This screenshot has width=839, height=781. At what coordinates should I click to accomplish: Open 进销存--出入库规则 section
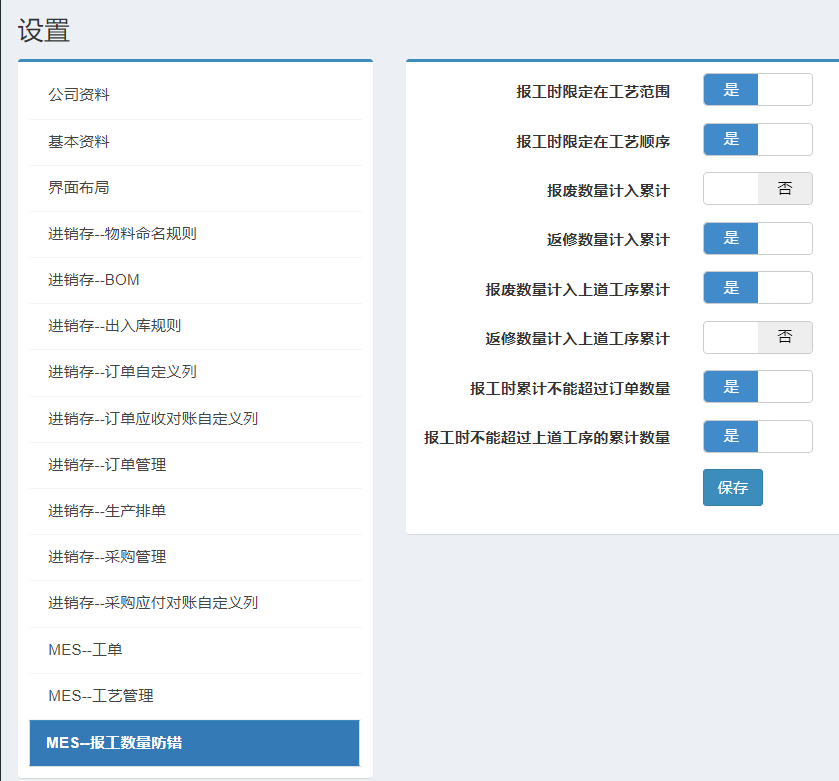point(114,326)
